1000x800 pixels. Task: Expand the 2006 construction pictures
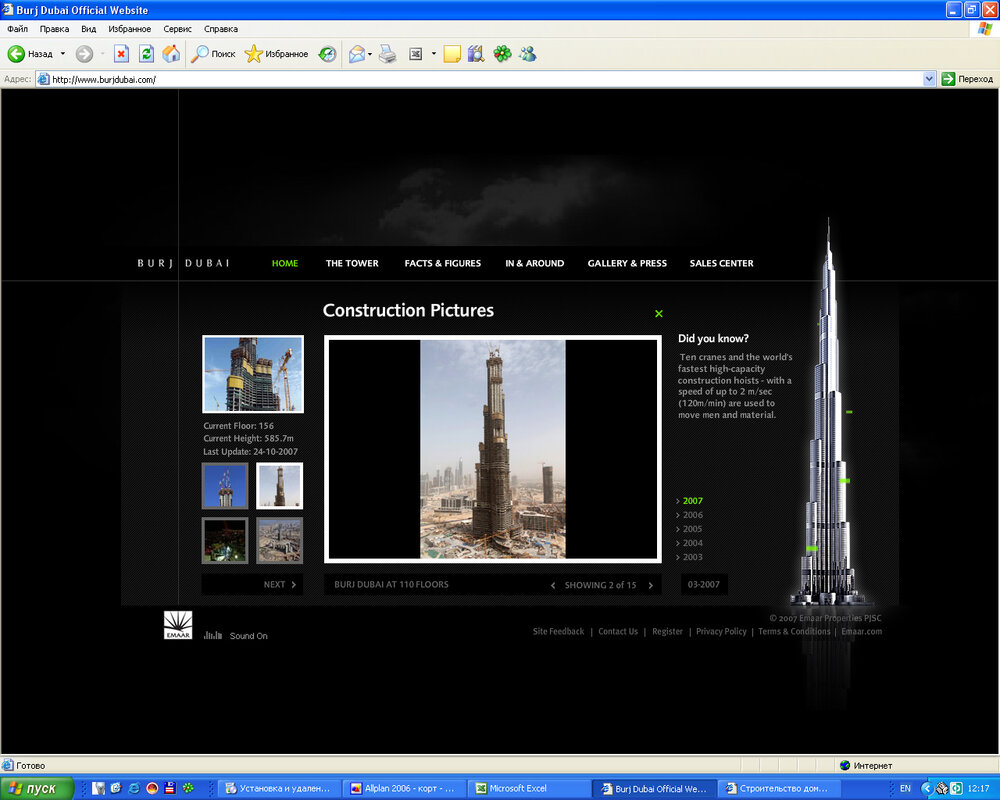(x=692, y=515)
